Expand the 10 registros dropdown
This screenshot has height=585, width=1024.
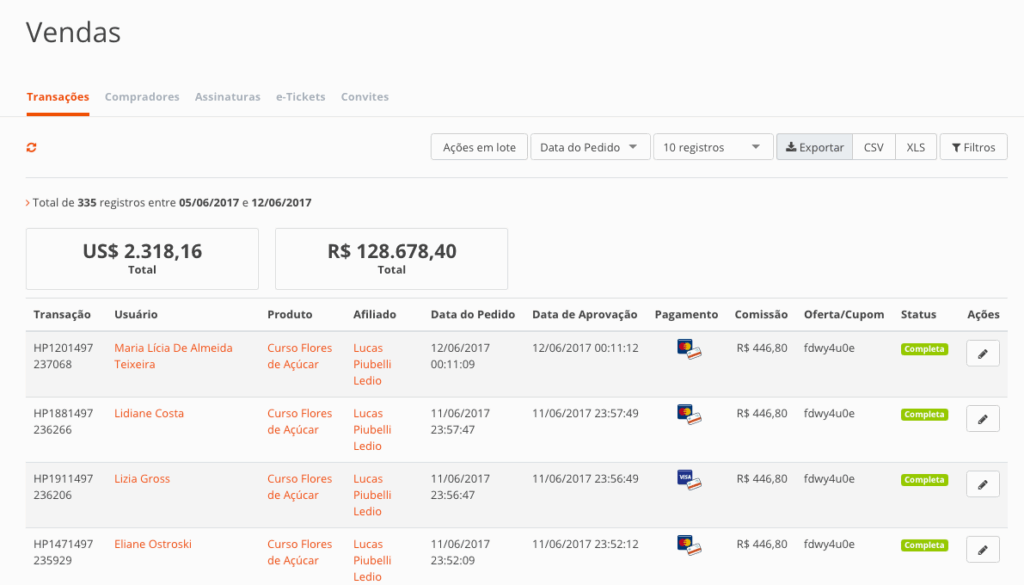tap(713, 147)
